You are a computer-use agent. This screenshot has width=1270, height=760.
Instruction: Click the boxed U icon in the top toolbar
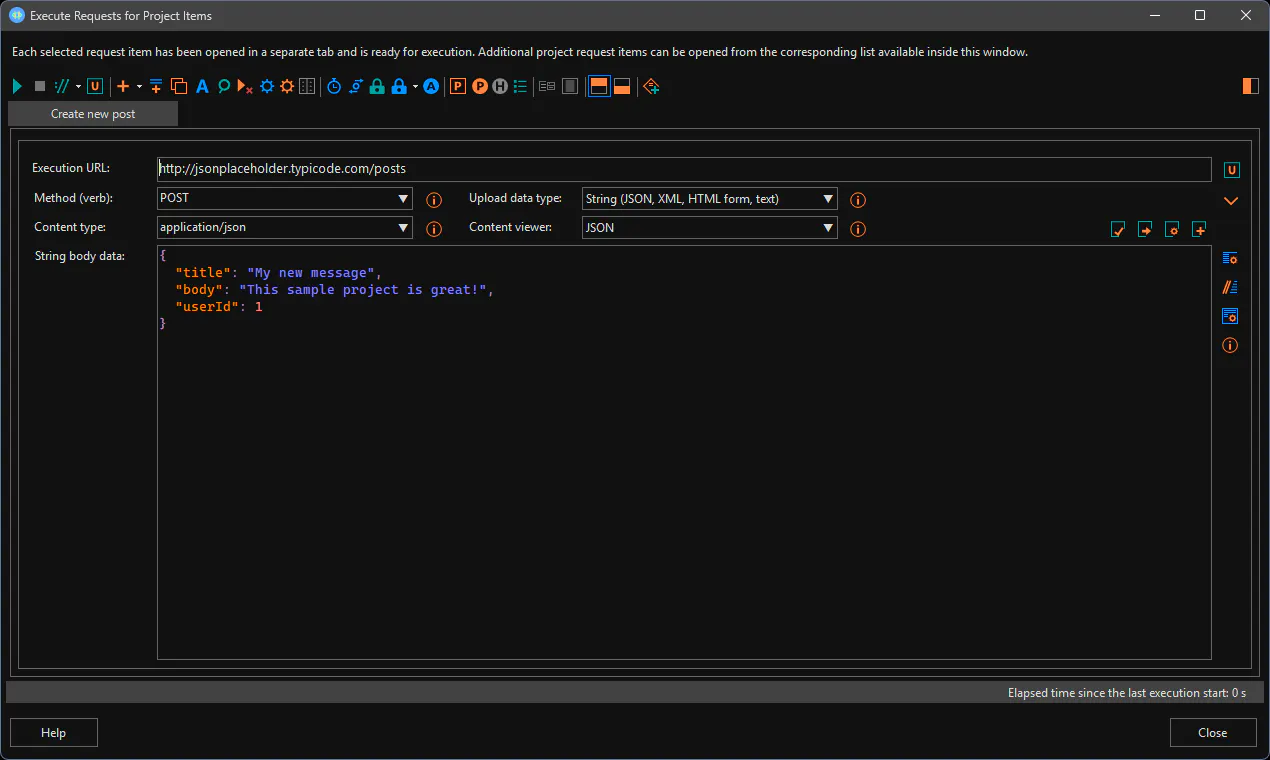[95, 87]
